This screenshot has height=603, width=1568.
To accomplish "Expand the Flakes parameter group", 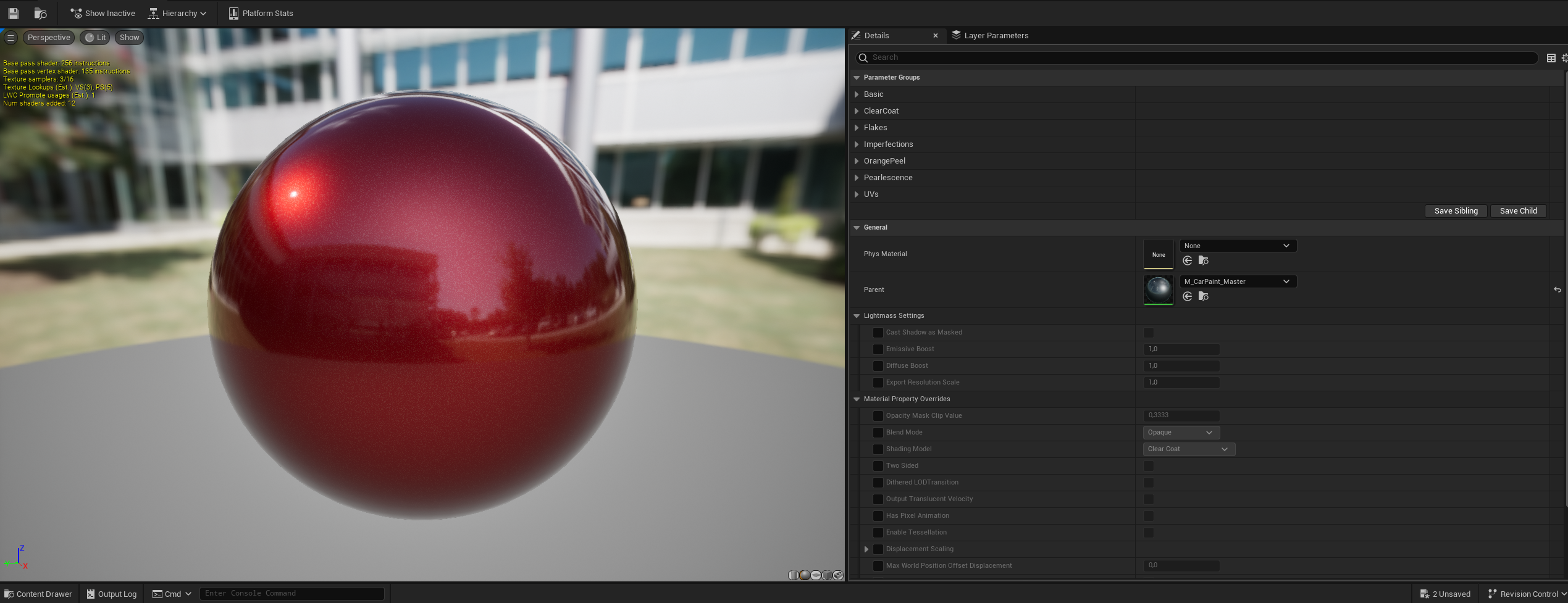I will (857, 128).
